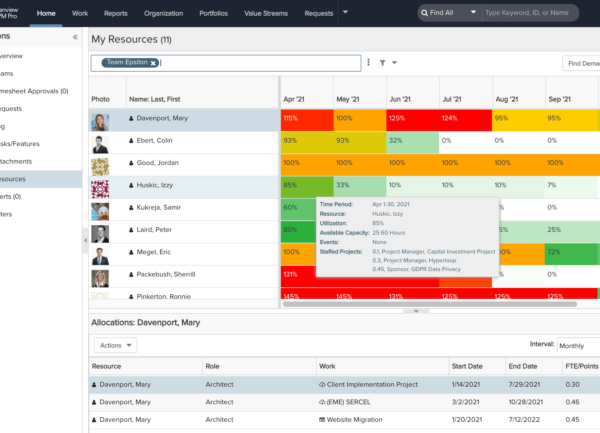Remove the Team Epsilon filter tag
Screen dimensions: 600x433
coord(153,63)
